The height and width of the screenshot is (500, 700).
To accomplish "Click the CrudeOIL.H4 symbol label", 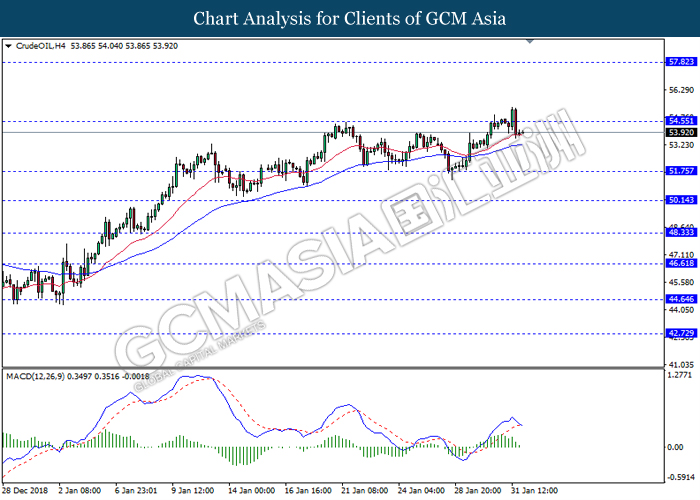I will (40, 46).
